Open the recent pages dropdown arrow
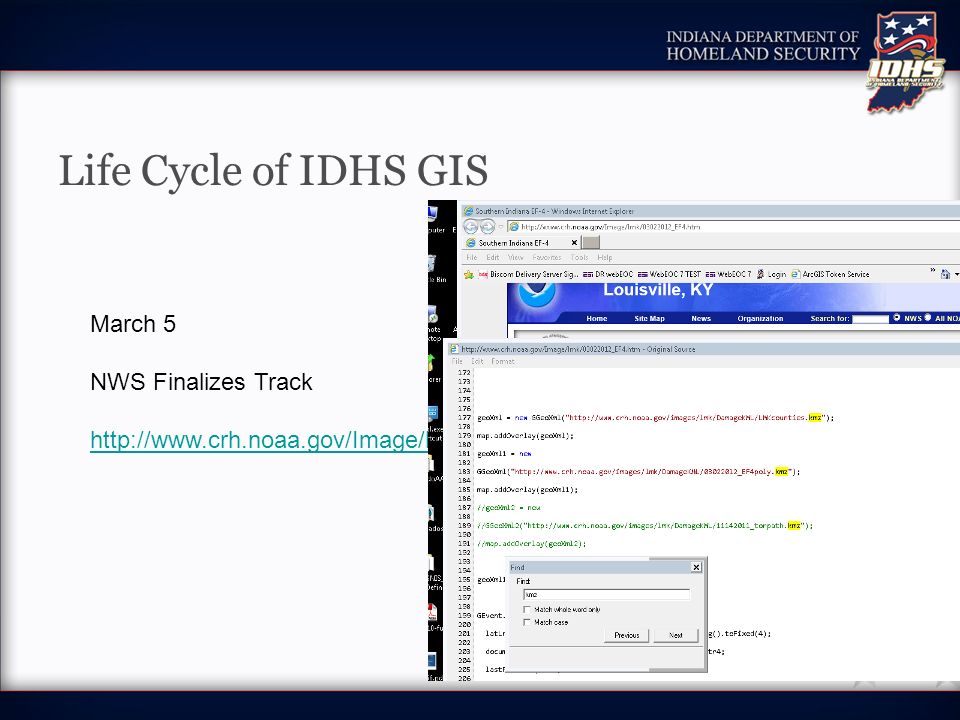This screenshot has width=960, height=720. pos(500,227)
